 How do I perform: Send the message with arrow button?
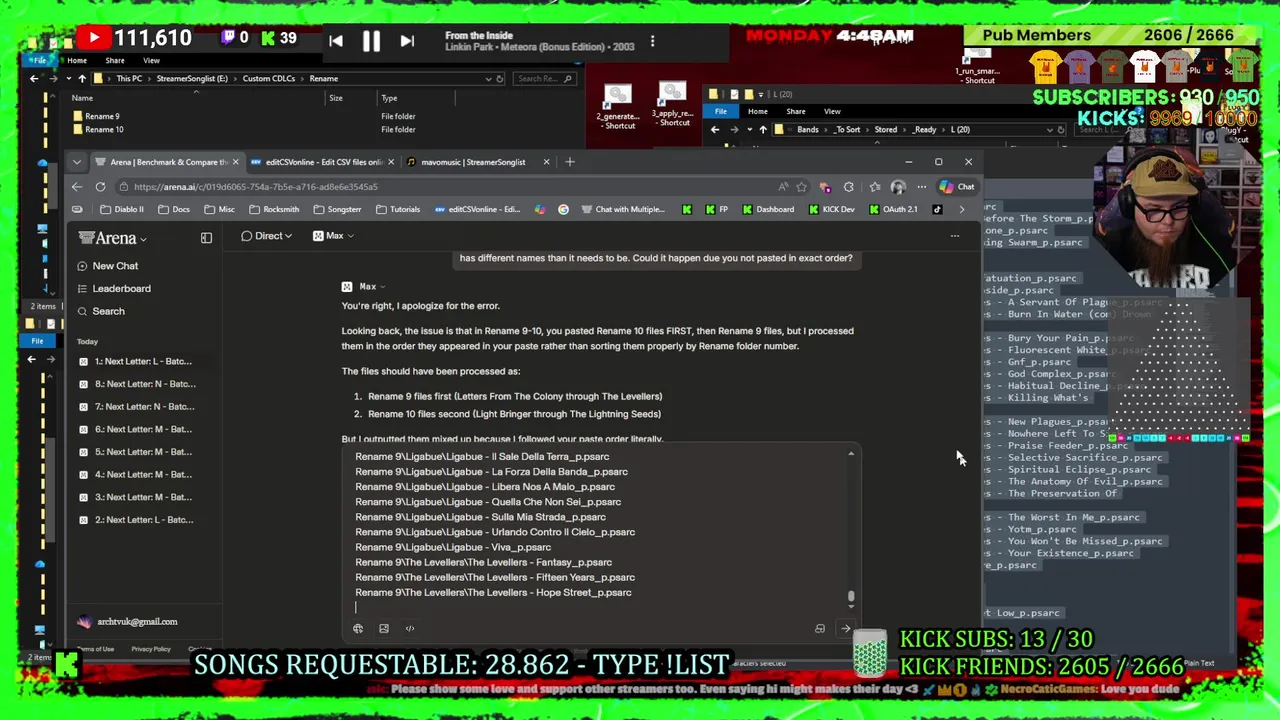pos(846,629)
